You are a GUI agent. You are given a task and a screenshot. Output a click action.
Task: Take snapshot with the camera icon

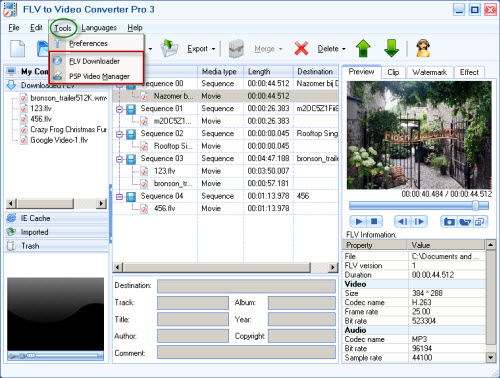pos(449,222)
